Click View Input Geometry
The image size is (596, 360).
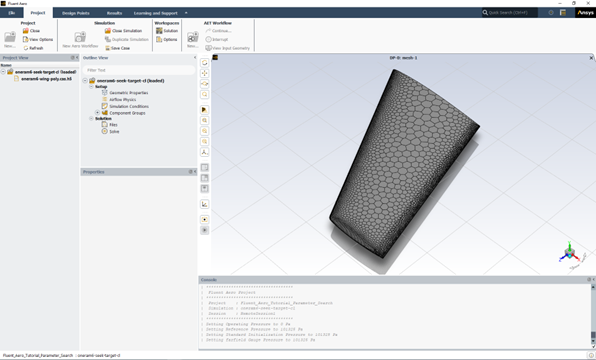tap(228, 48)
